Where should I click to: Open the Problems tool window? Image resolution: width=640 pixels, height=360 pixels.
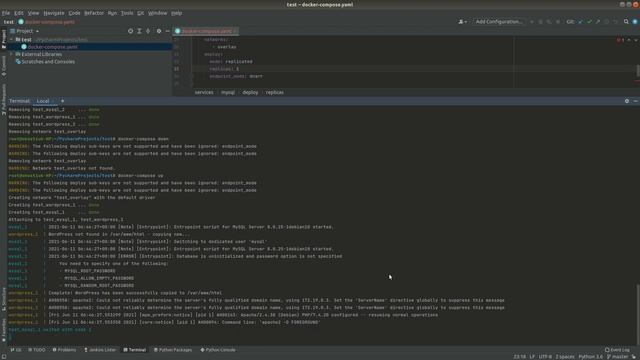(x=64, y=350)
